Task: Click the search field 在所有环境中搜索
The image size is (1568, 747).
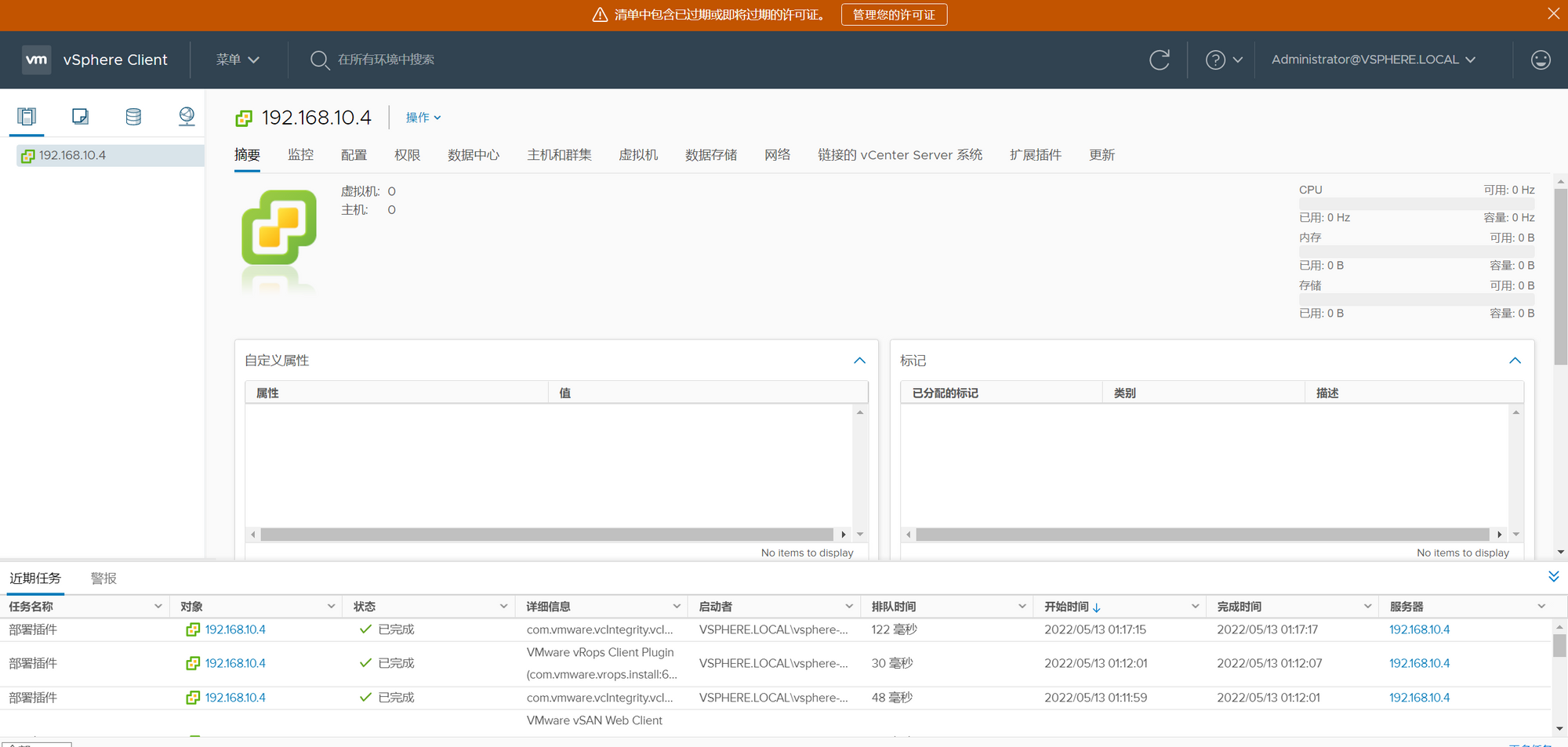Action: pyautogui.click(x=386, y=60)
